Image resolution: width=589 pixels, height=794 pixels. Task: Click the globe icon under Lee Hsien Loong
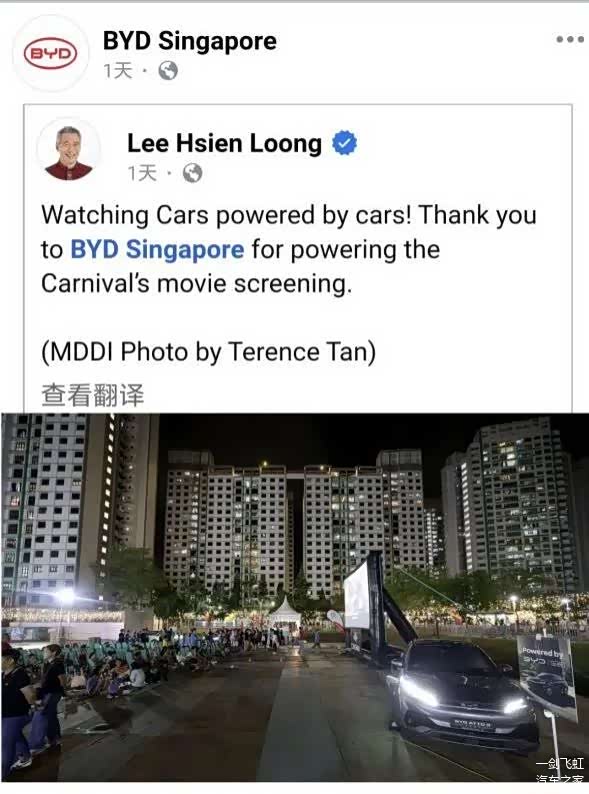pyautogui.click(x=192, y=173)
